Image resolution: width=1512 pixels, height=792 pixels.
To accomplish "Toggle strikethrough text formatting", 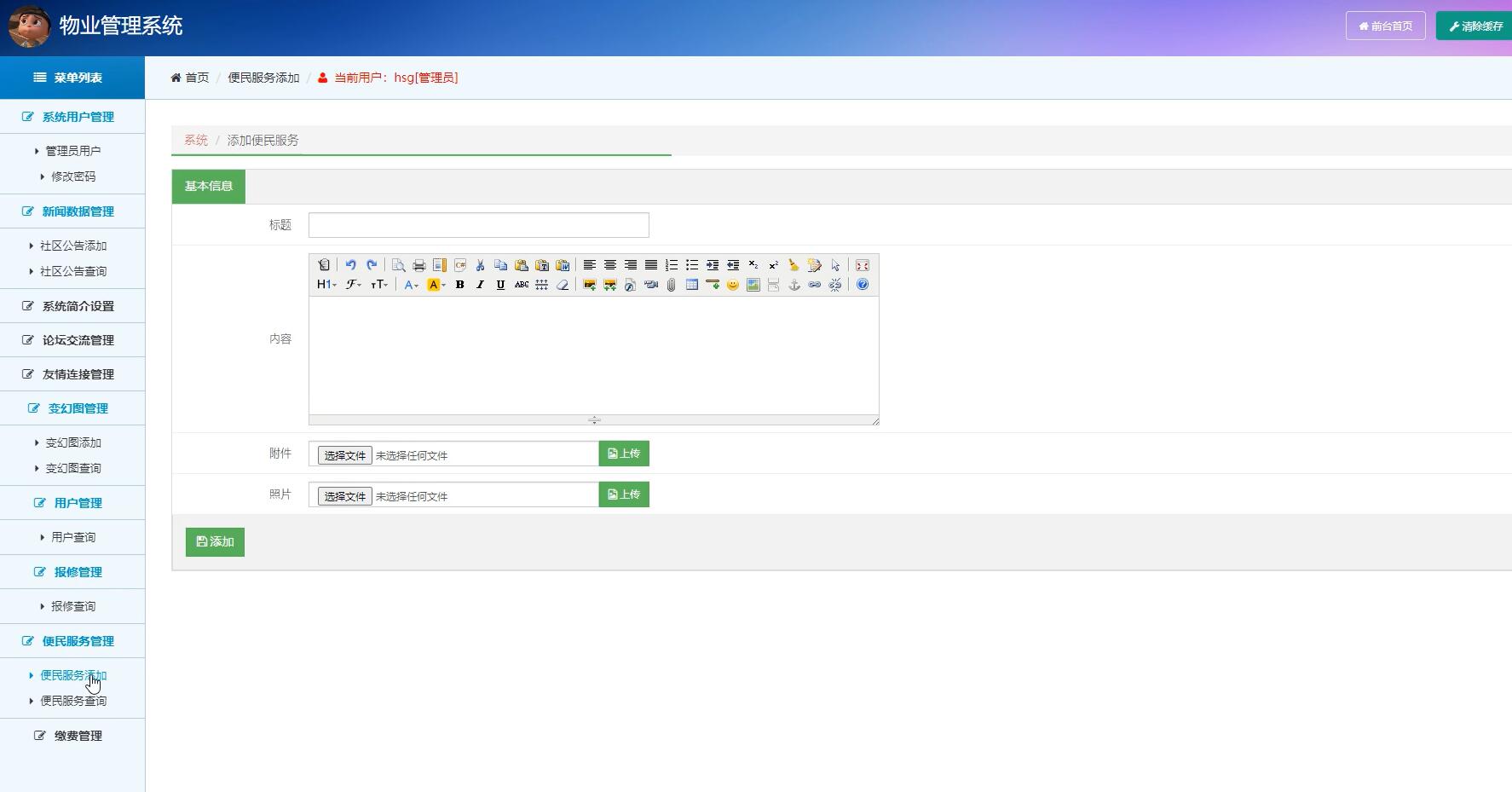I will [x=521, y=285].
